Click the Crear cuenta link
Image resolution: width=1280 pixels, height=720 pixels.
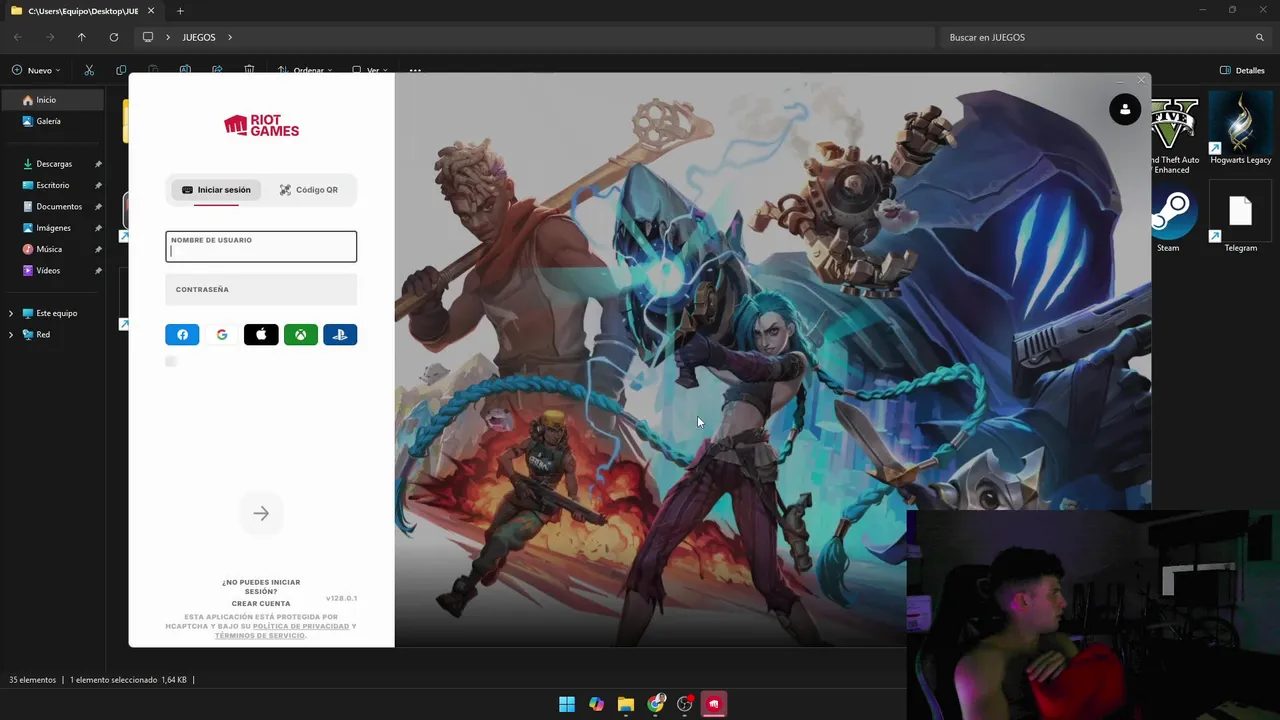[261, 604]
